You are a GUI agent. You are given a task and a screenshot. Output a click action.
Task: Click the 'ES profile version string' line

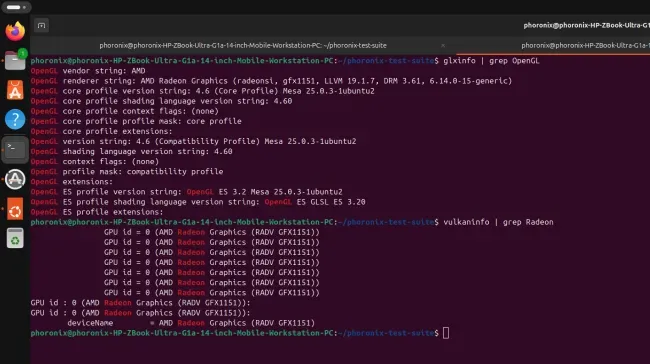tap(187, 192)
